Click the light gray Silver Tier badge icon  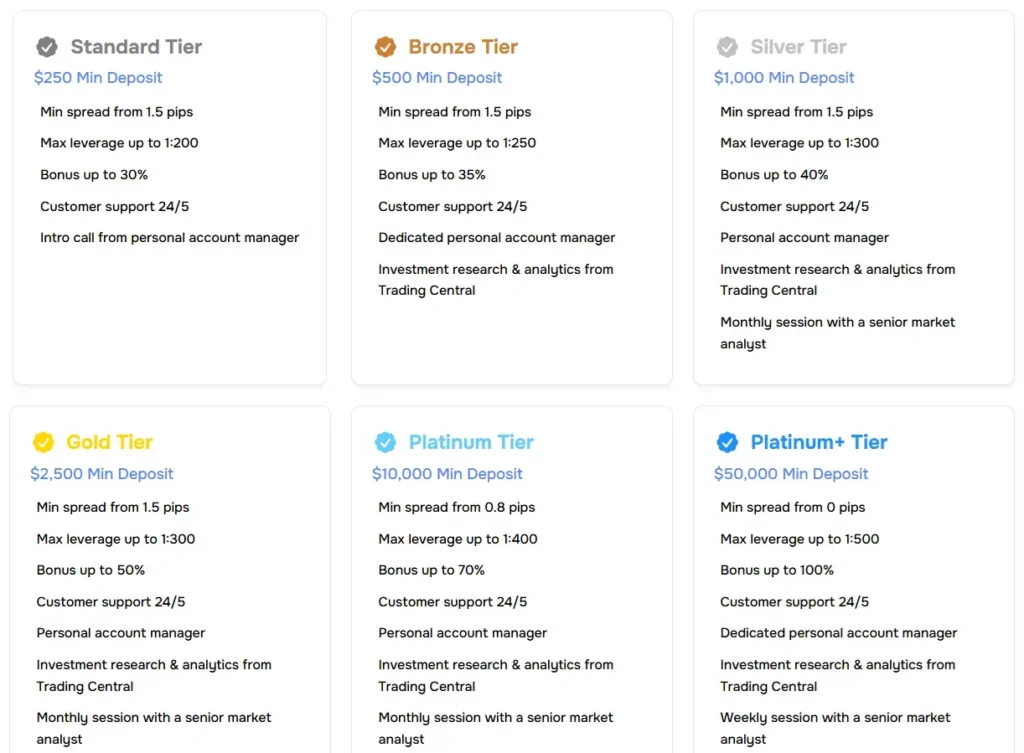point(727,47)
